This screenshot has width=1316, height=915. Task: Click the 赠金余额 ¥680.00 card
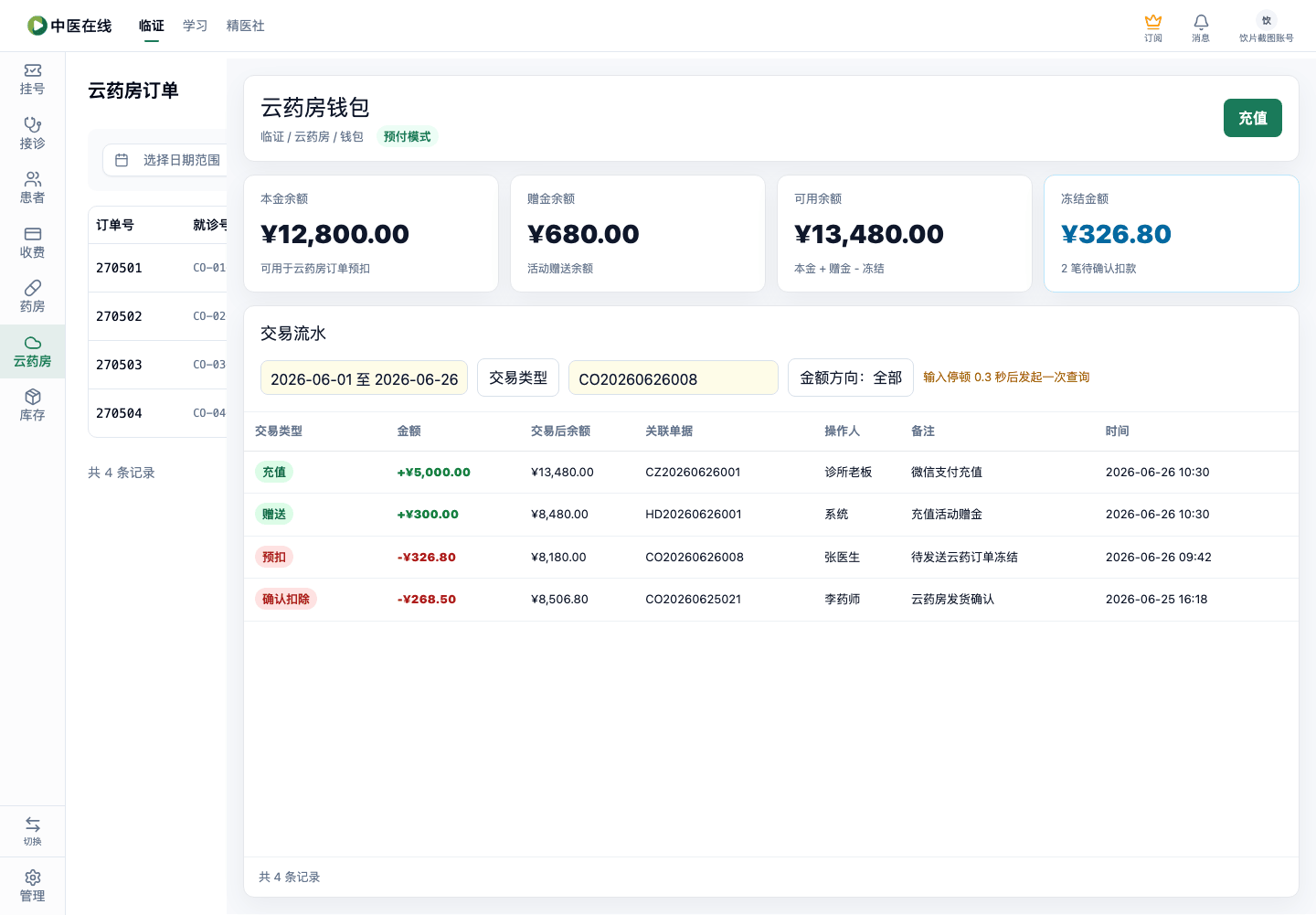(638, 234)
